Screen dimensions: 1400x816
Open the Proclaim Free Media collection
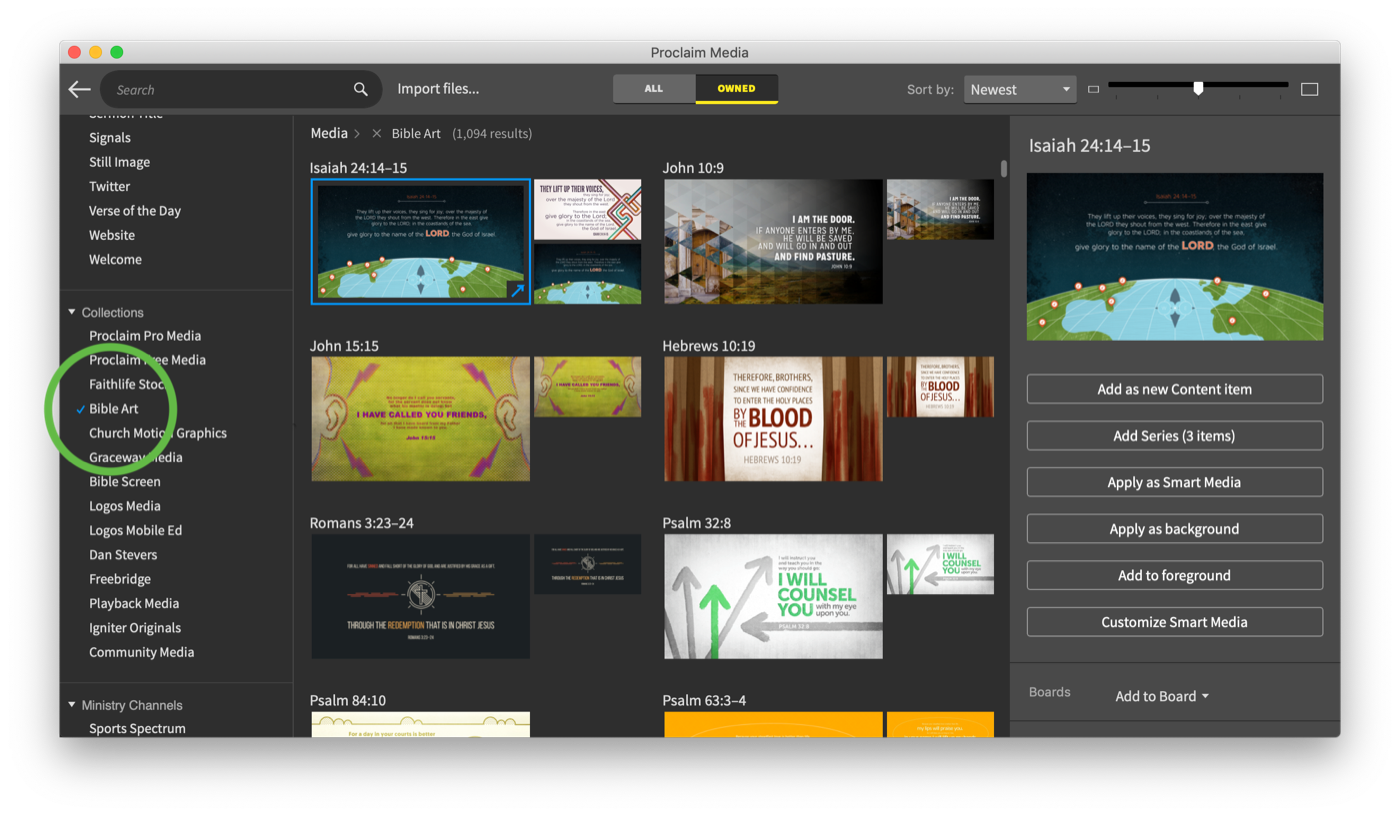[x=147, y=360]
